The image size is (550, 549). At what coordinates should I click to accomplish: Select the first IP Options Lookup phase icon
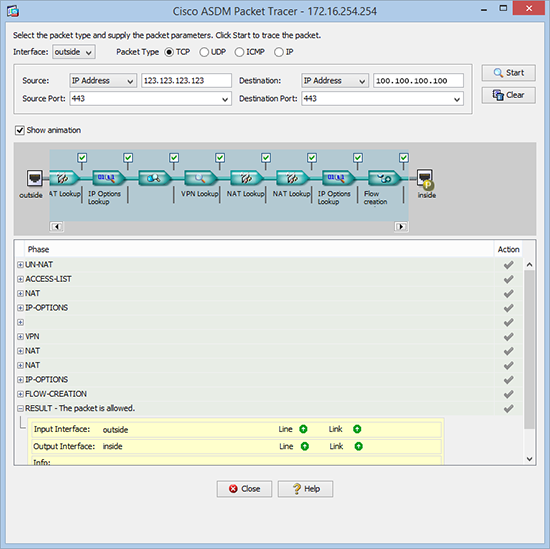coord(109,178)
